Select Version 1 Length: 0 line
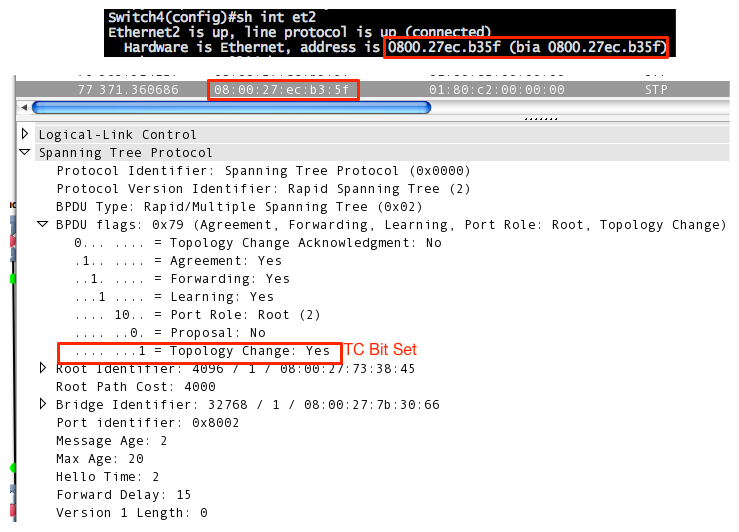Screen dimensions: 739x532 [x=132, y=512]
